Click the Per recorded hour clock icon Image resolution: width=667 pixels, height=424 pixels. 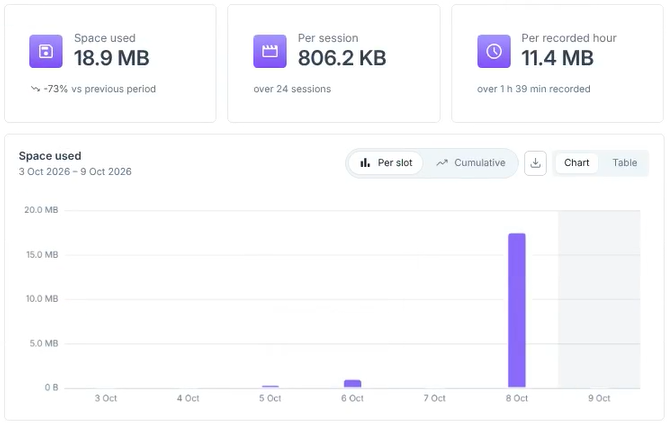[x=494, y=51]
